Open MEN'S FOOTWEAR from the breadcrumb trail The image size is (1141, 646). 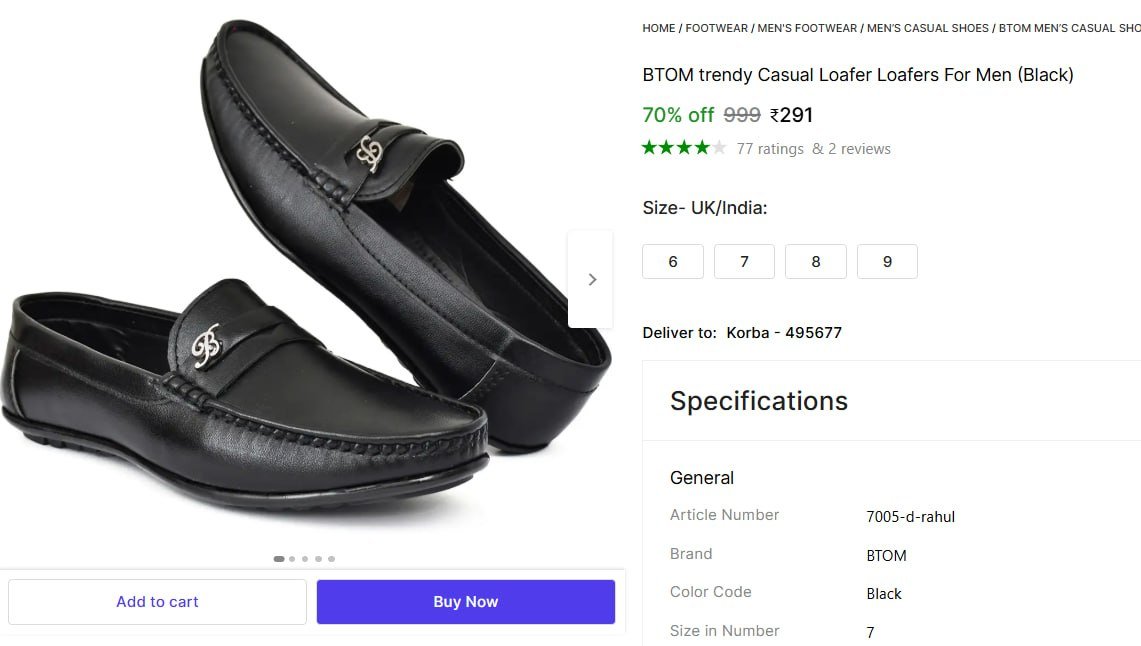click(806, 28)
